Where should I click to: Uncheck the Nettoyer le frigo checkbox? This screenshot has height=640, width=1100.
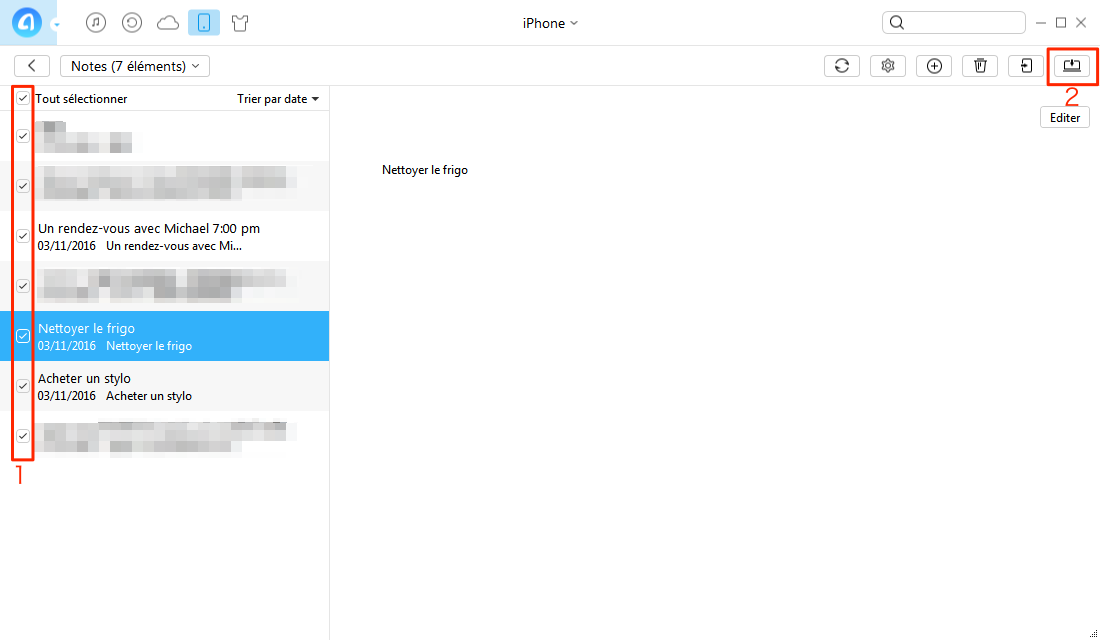point(23,336)
